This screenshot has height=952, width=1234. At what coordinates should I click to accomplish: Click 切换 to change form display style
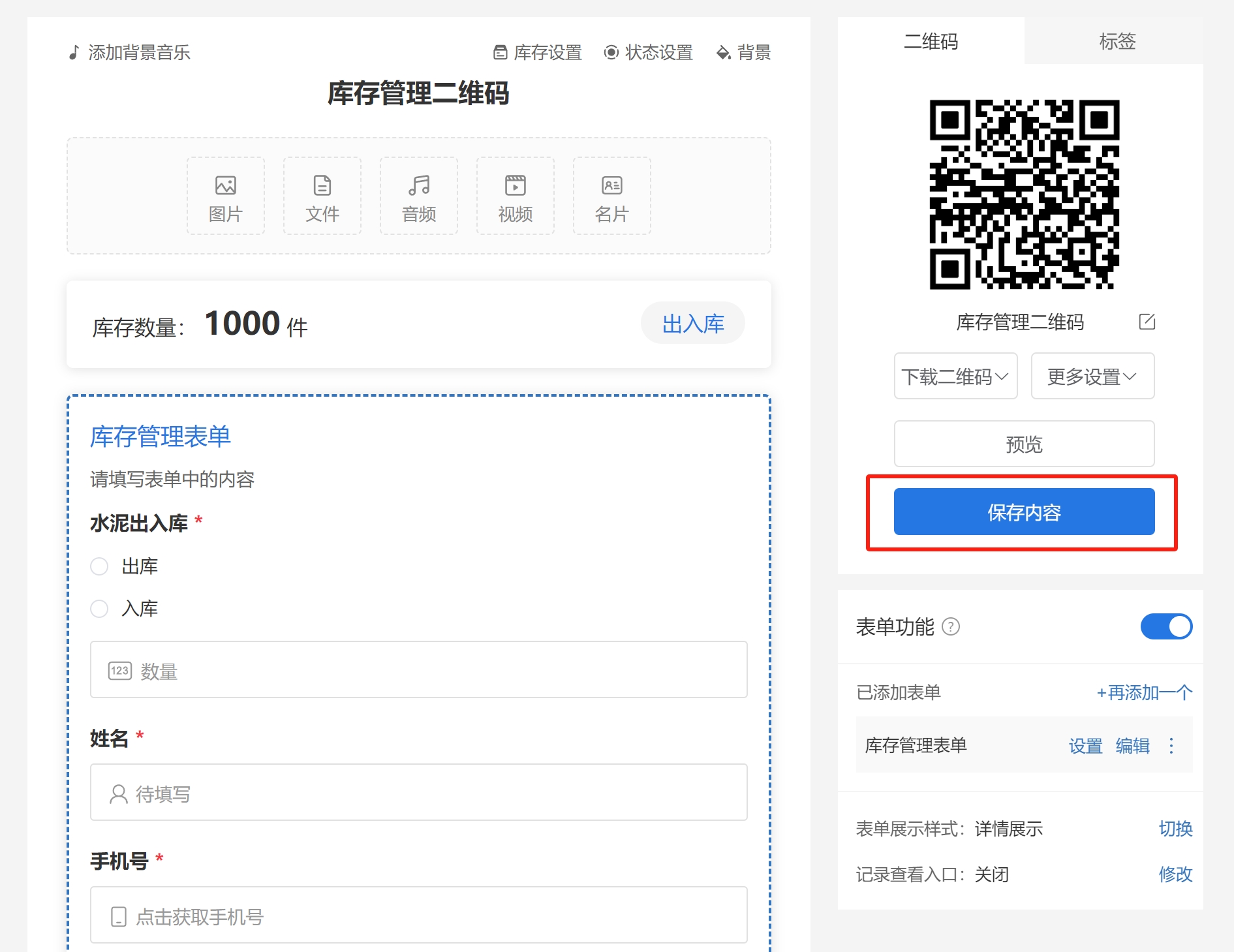(1175, 829)
